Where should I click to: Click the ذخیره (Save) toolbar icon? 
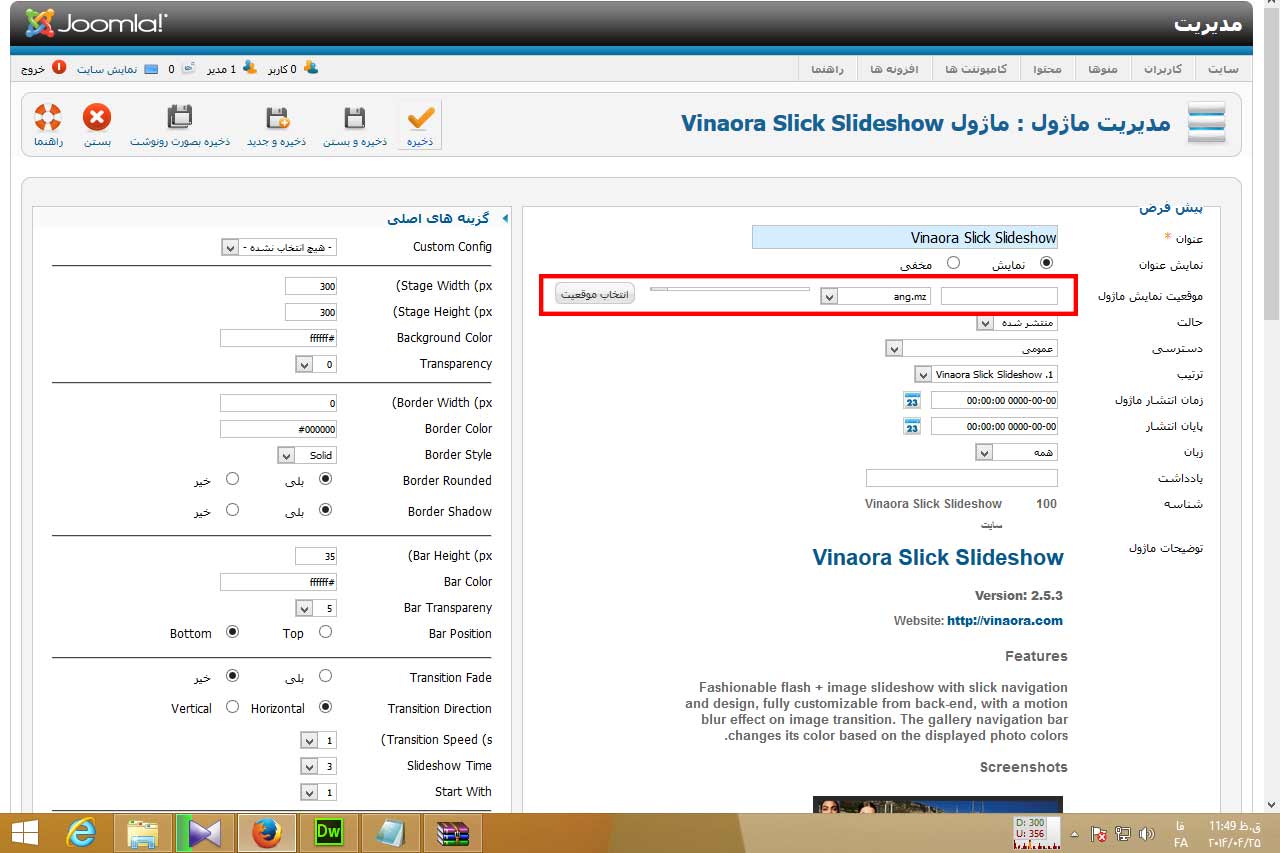420,118
